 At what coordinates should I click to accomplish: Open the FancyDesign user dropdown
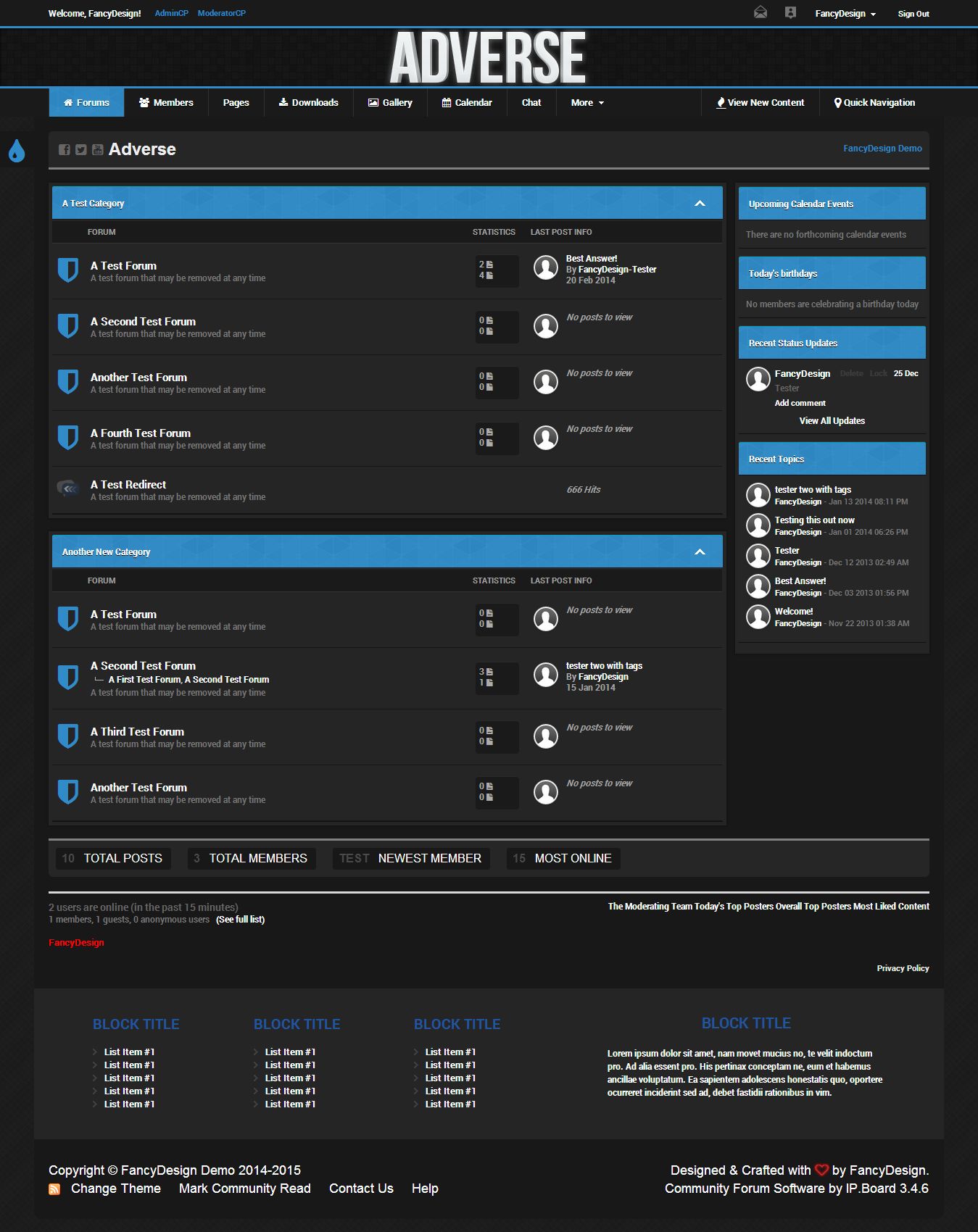point(845,14)
